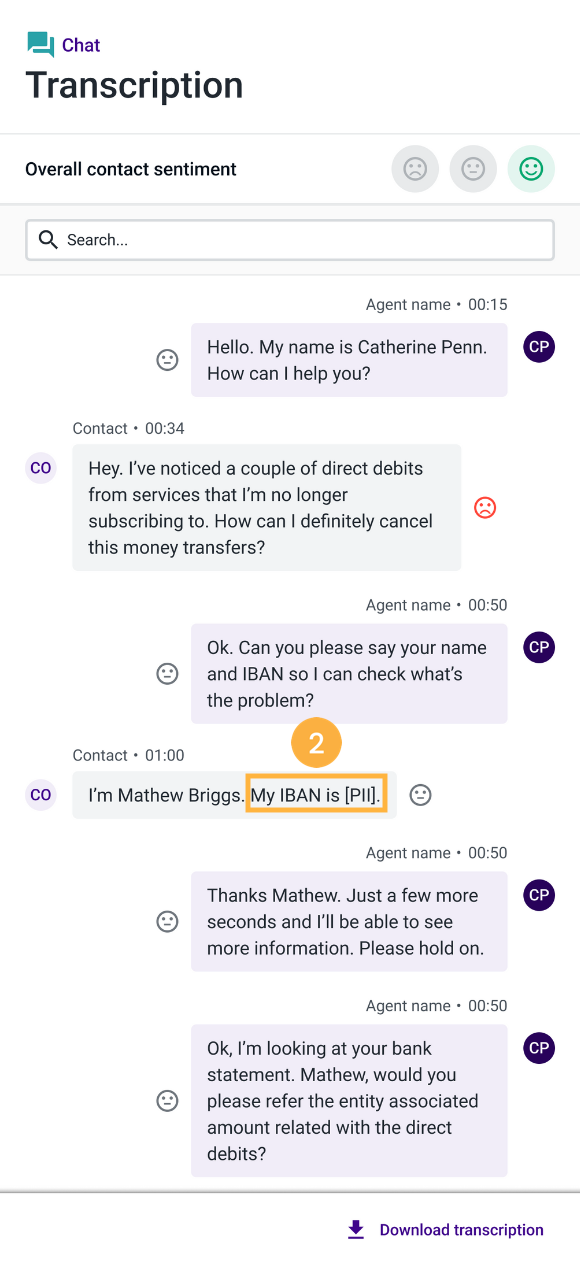The image size is (580, 1264).
Task: Click neutral face beside Catherine Penn greeting
Action: point(168,360)
